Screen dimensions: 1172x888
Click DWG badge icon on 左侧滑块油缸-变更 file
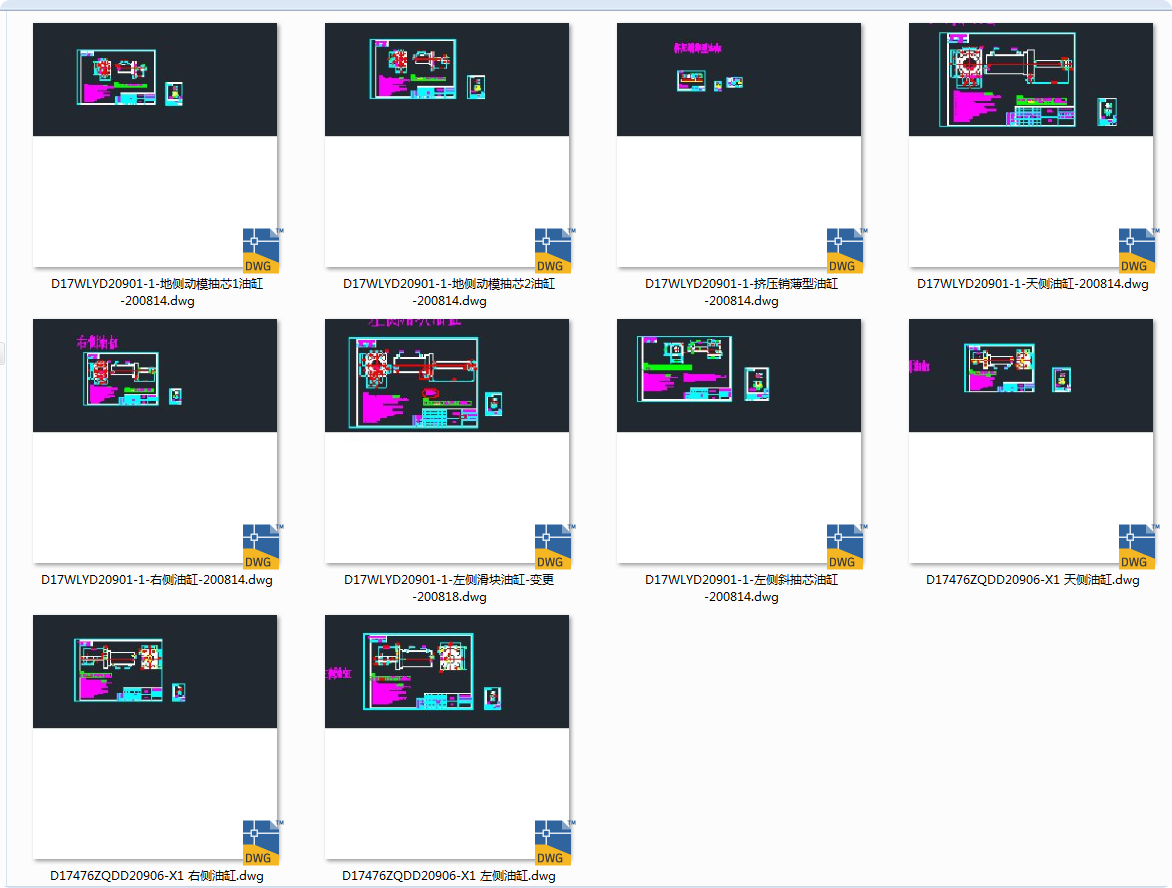coord(552,547)
